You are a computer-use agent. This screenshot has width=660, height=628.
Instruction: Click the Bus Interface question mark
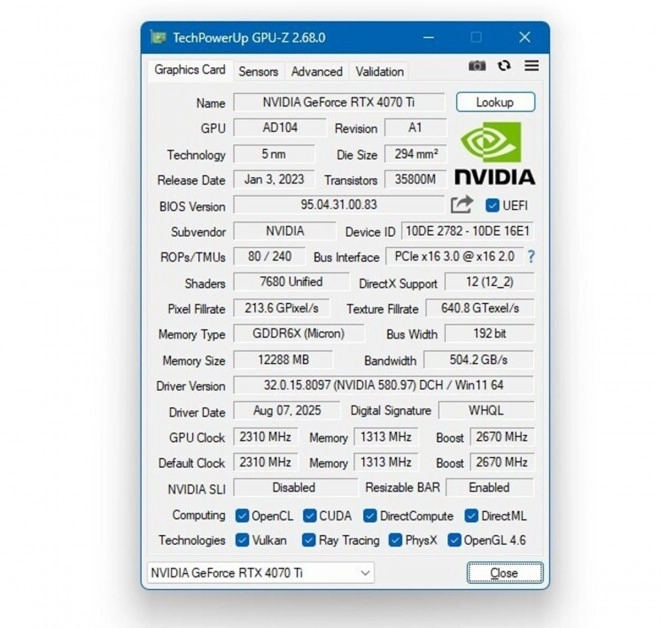point(531,257)
